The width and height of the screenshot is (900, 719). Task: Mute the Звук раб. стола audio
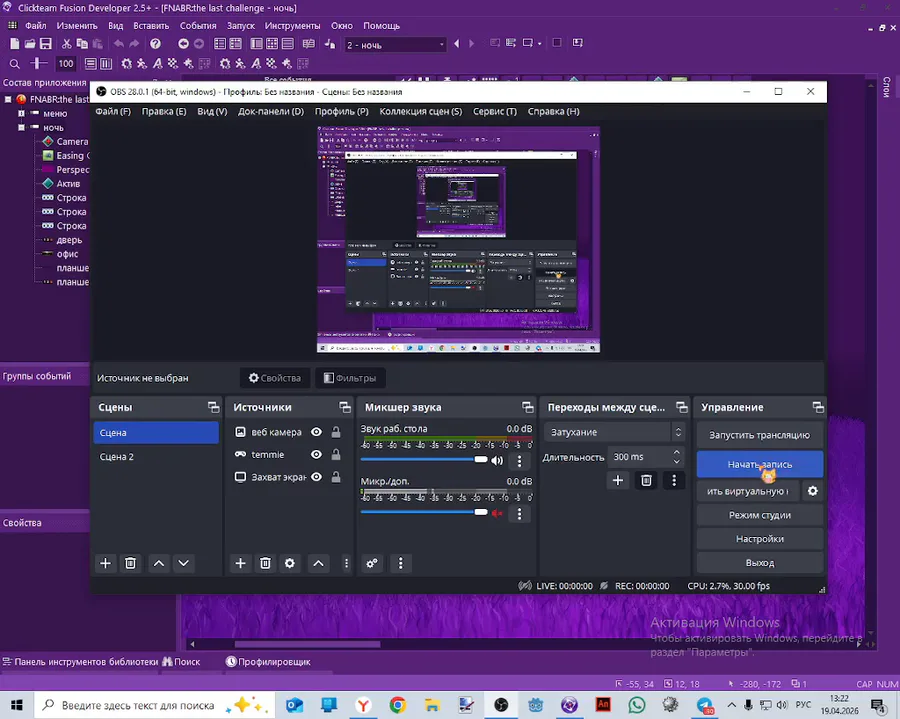497,460
